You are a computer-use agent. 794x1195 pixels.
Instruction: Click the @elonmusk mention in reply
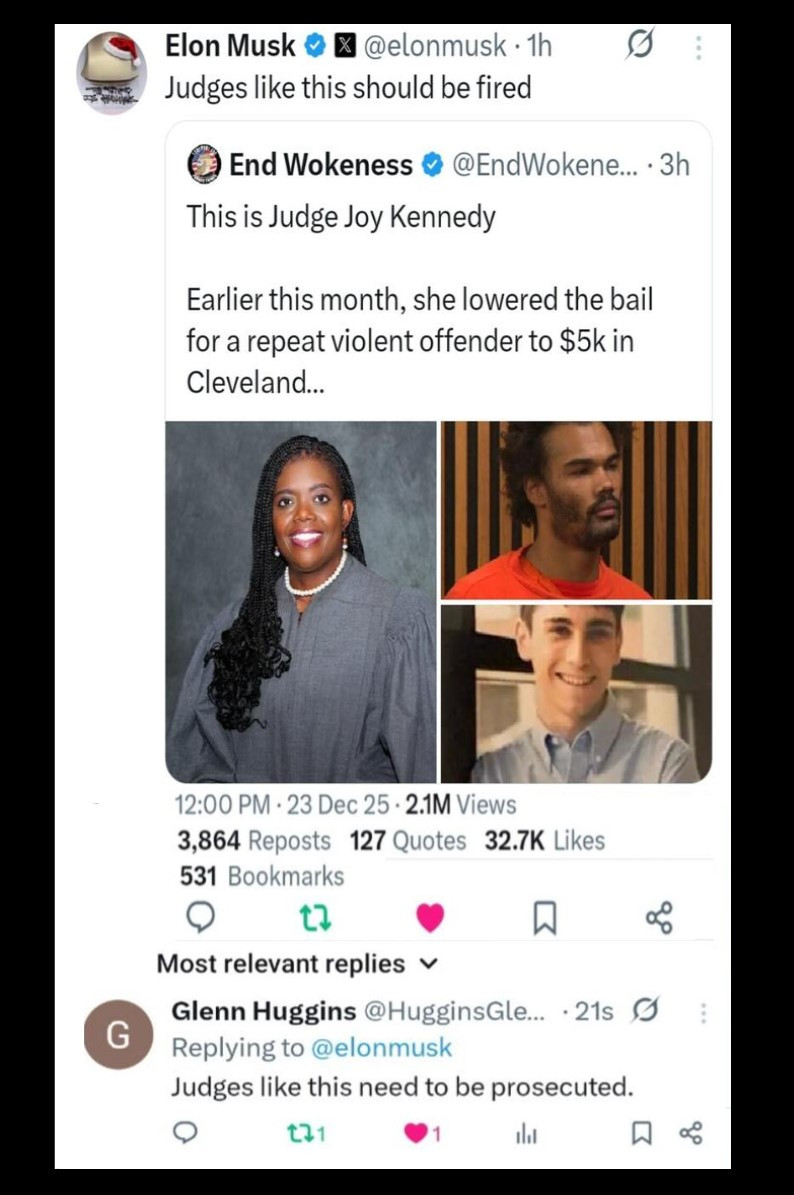coord(382,1048)
